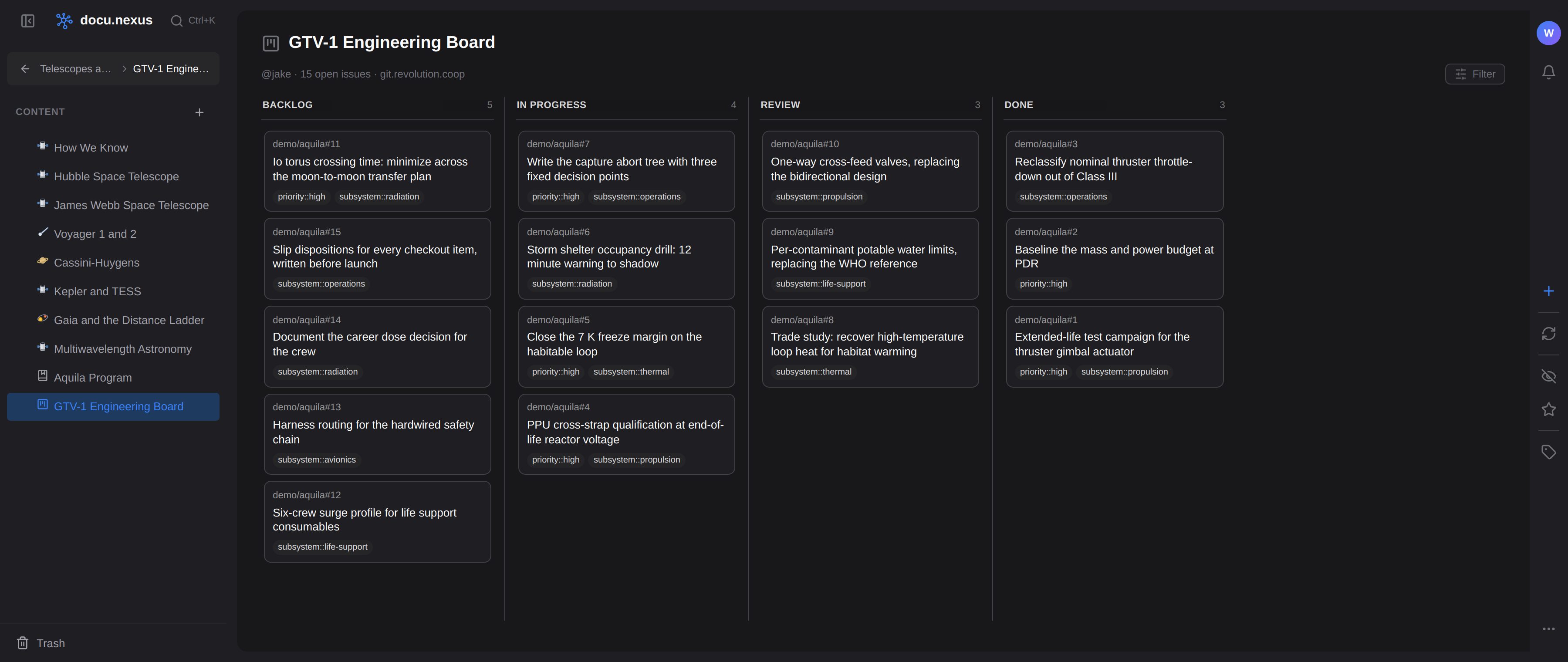
Task: Click the BACKLOG column header
Action: pyautogui.click(x=287, y=105)
